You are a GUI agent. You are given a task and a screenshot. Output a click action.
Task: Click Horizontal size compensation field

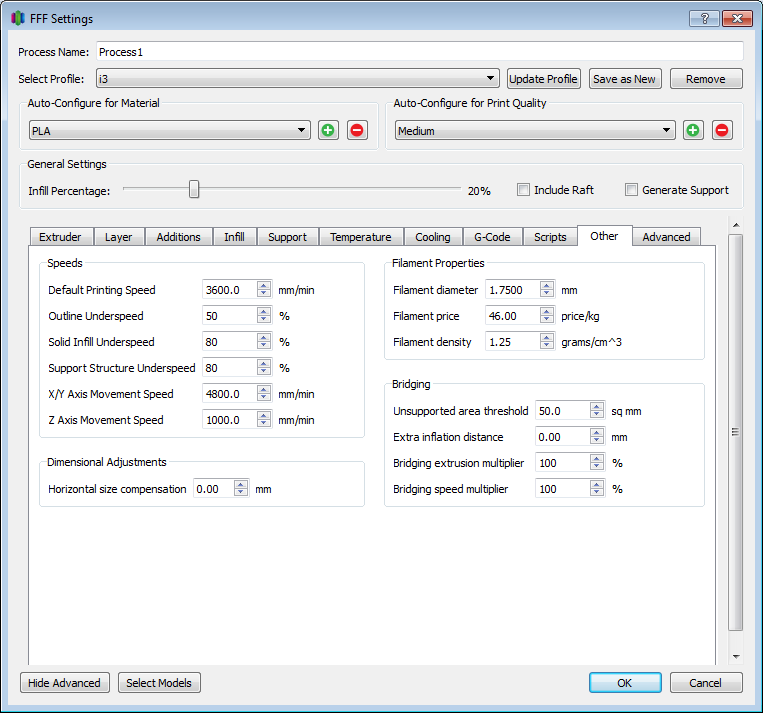pos(213,489)
